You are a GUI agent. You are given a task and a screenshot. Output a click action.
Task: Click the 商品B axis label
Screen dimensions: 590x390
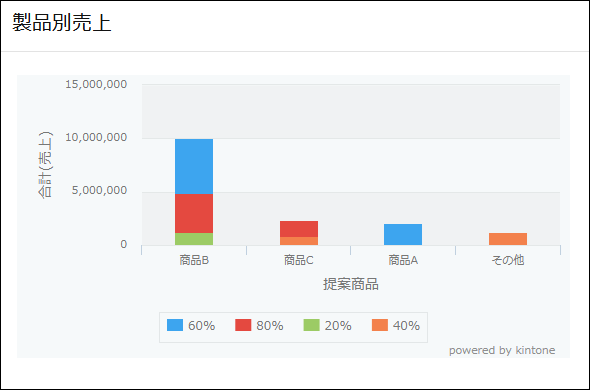click(x=194, y=260)
